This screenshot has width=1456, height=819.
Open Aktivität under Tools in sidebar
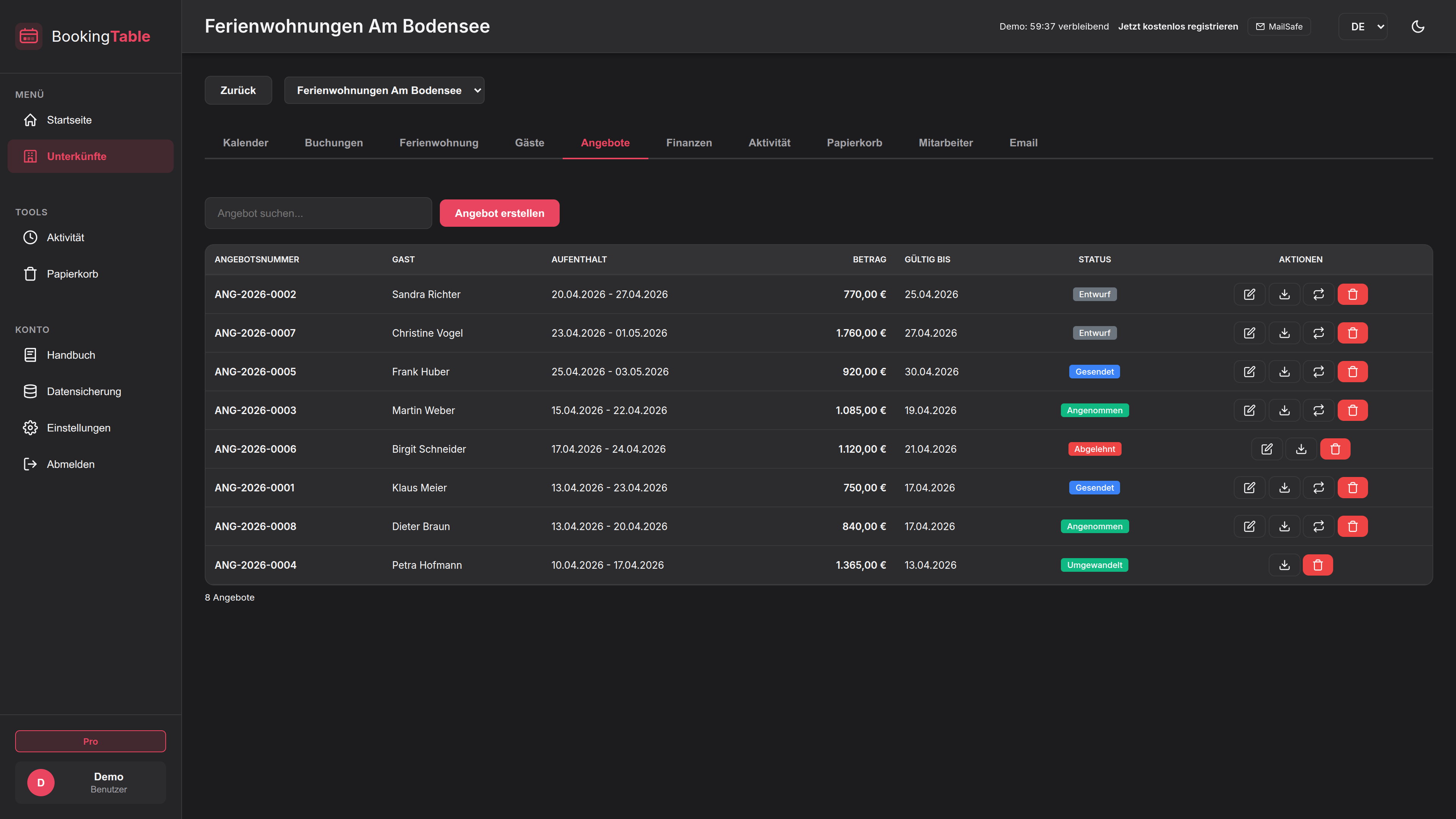coord(91,237)
